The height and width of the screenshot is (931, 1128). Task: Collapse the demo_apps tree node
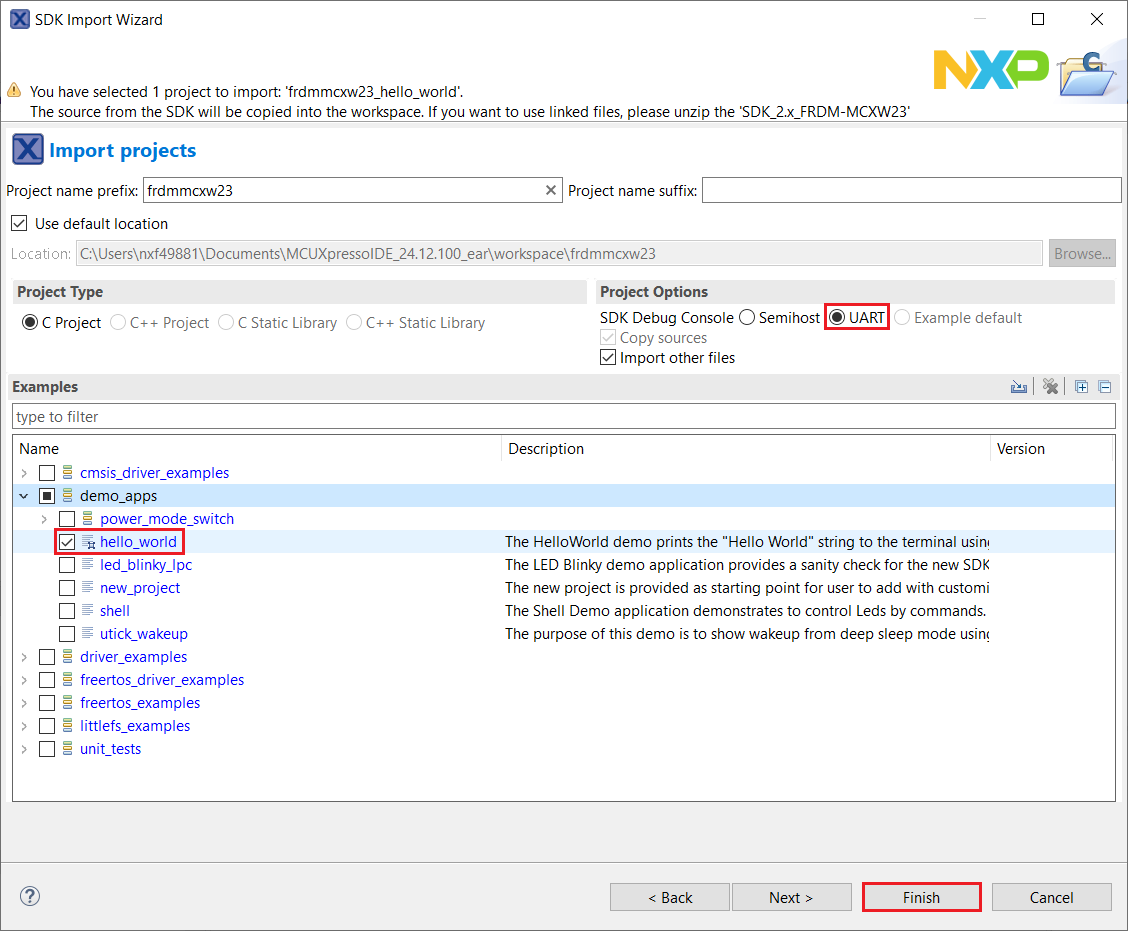24,496
